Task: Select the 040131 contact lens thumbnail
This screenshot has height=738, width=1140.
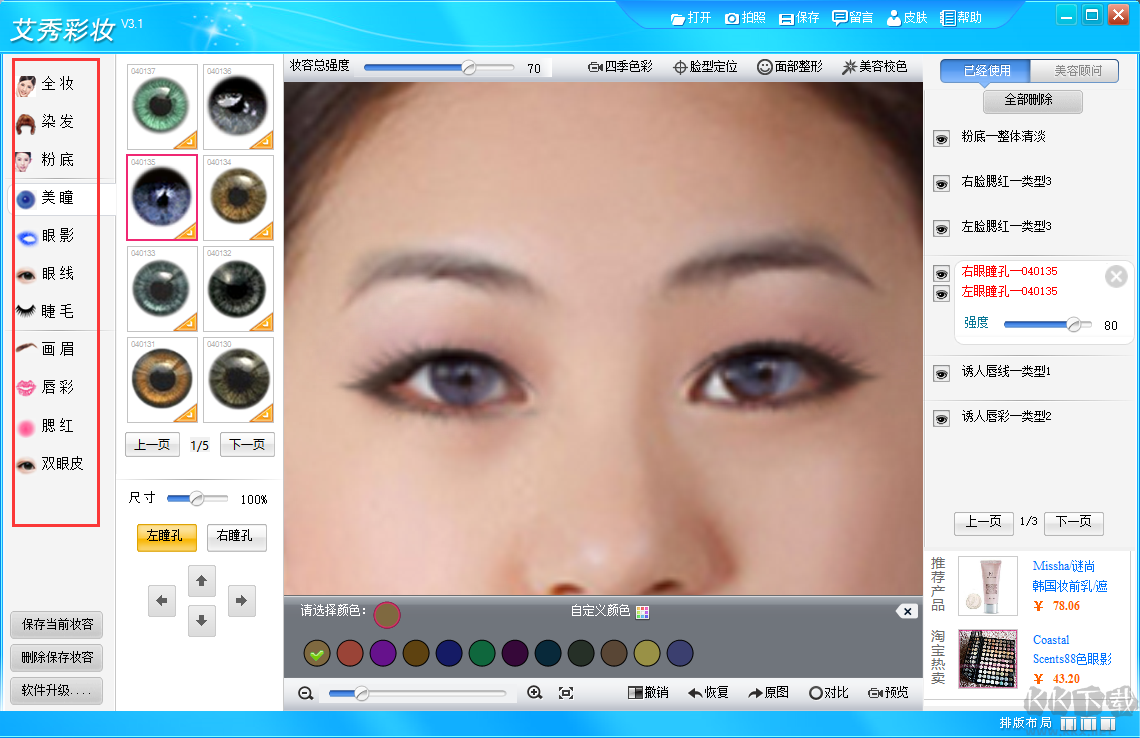Action: [x=161, y=380]
